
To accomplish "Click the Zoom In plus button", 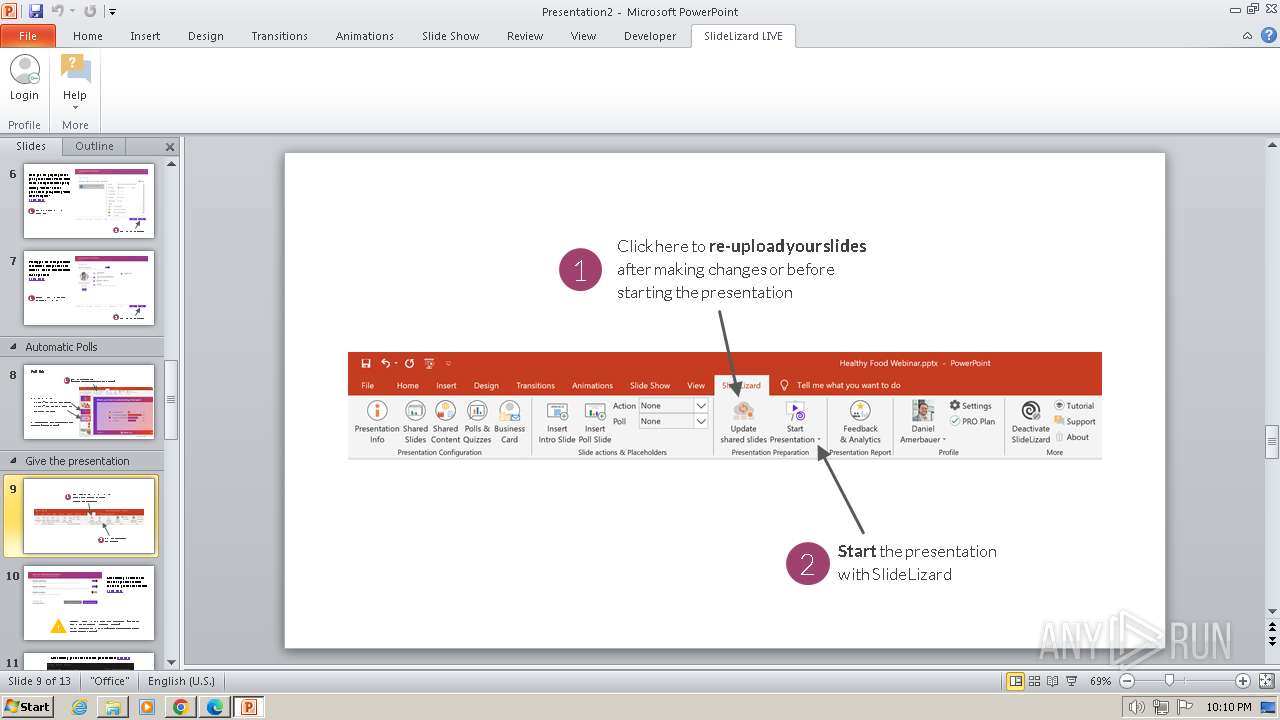I will coord(1243,681).
